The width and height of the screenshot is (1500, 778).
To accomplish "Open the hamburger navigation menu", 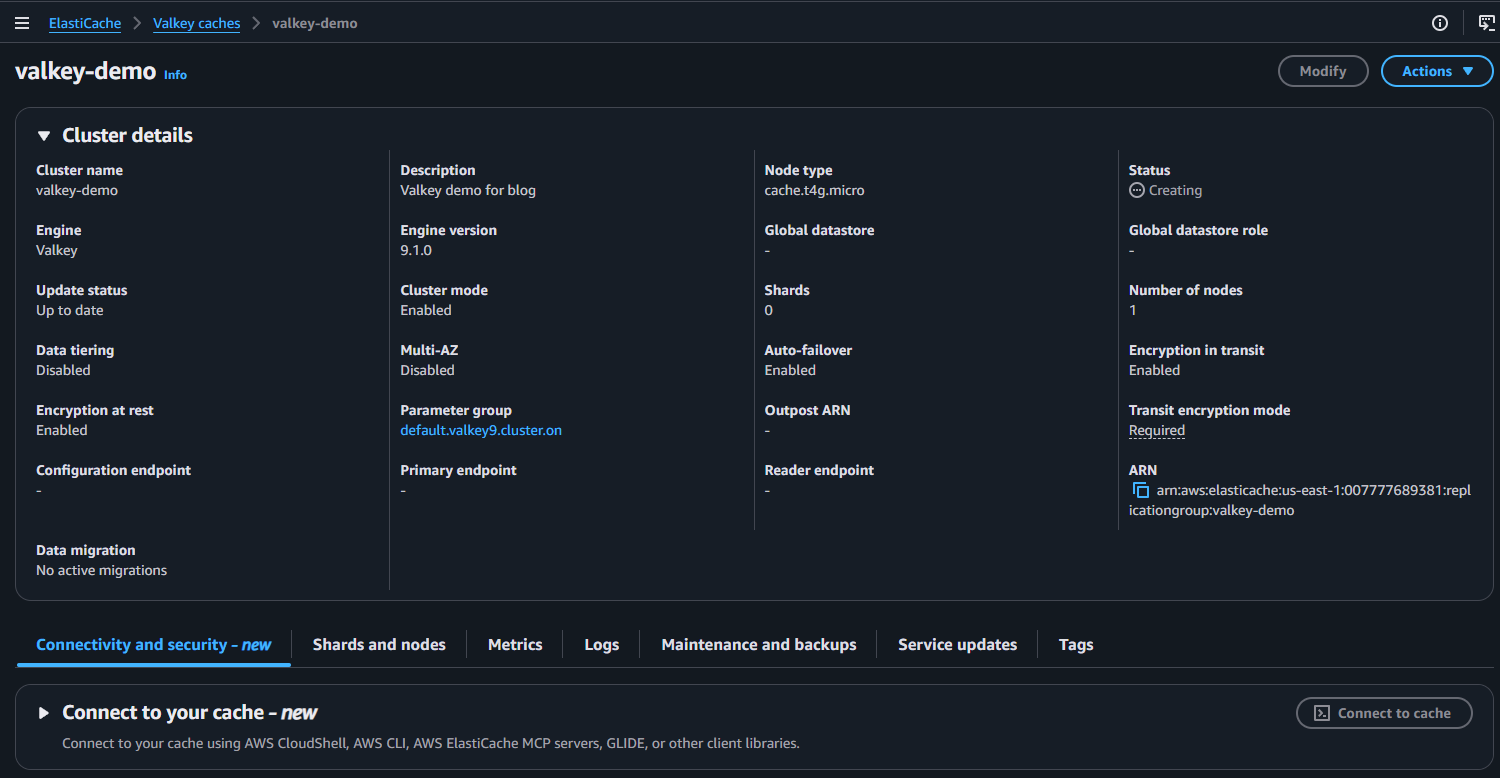I will pos(22,23).
